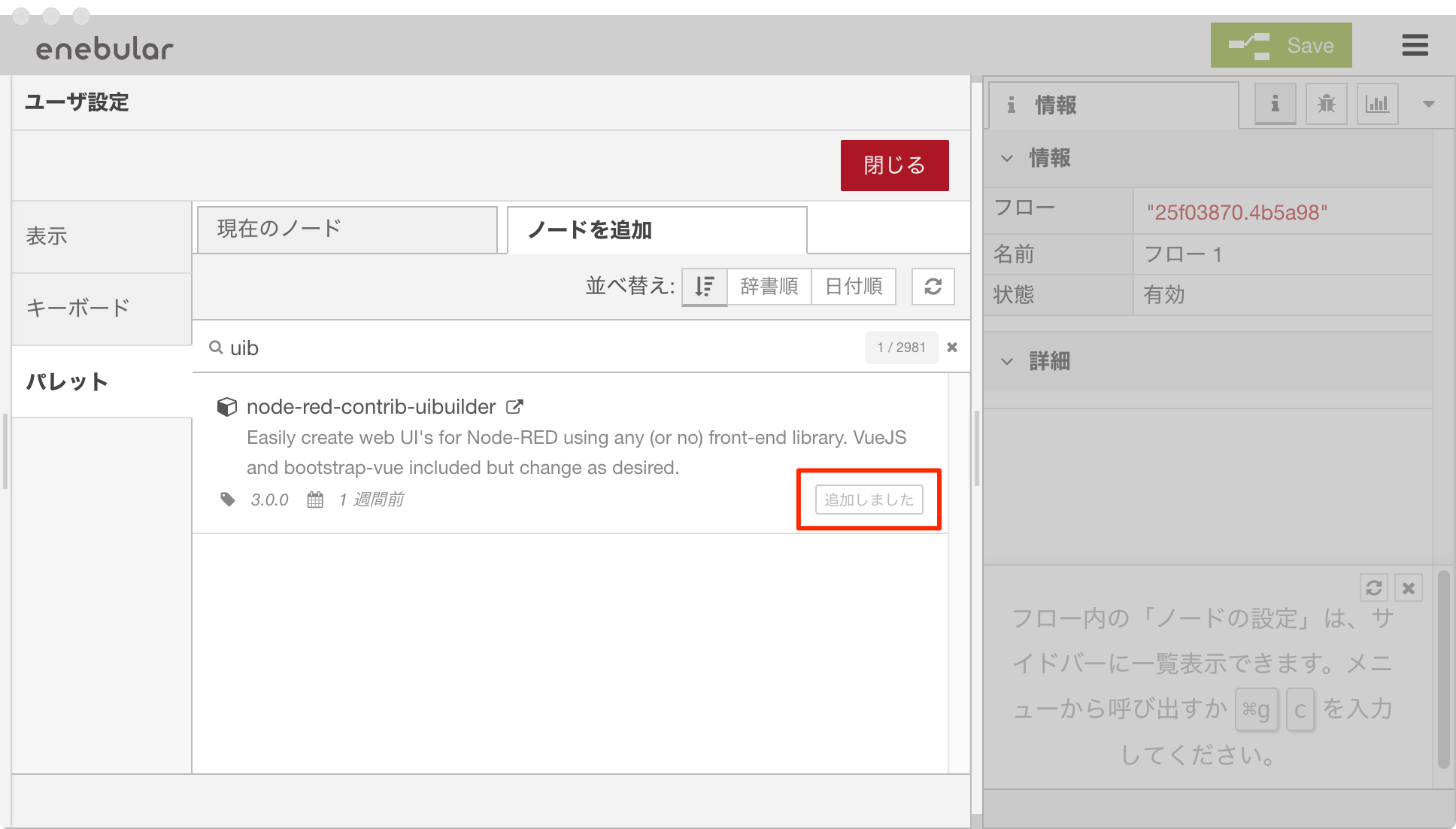The image size is (1456, 829).
Task: Switch to 現在のノード tab
Action: point(347,229)
